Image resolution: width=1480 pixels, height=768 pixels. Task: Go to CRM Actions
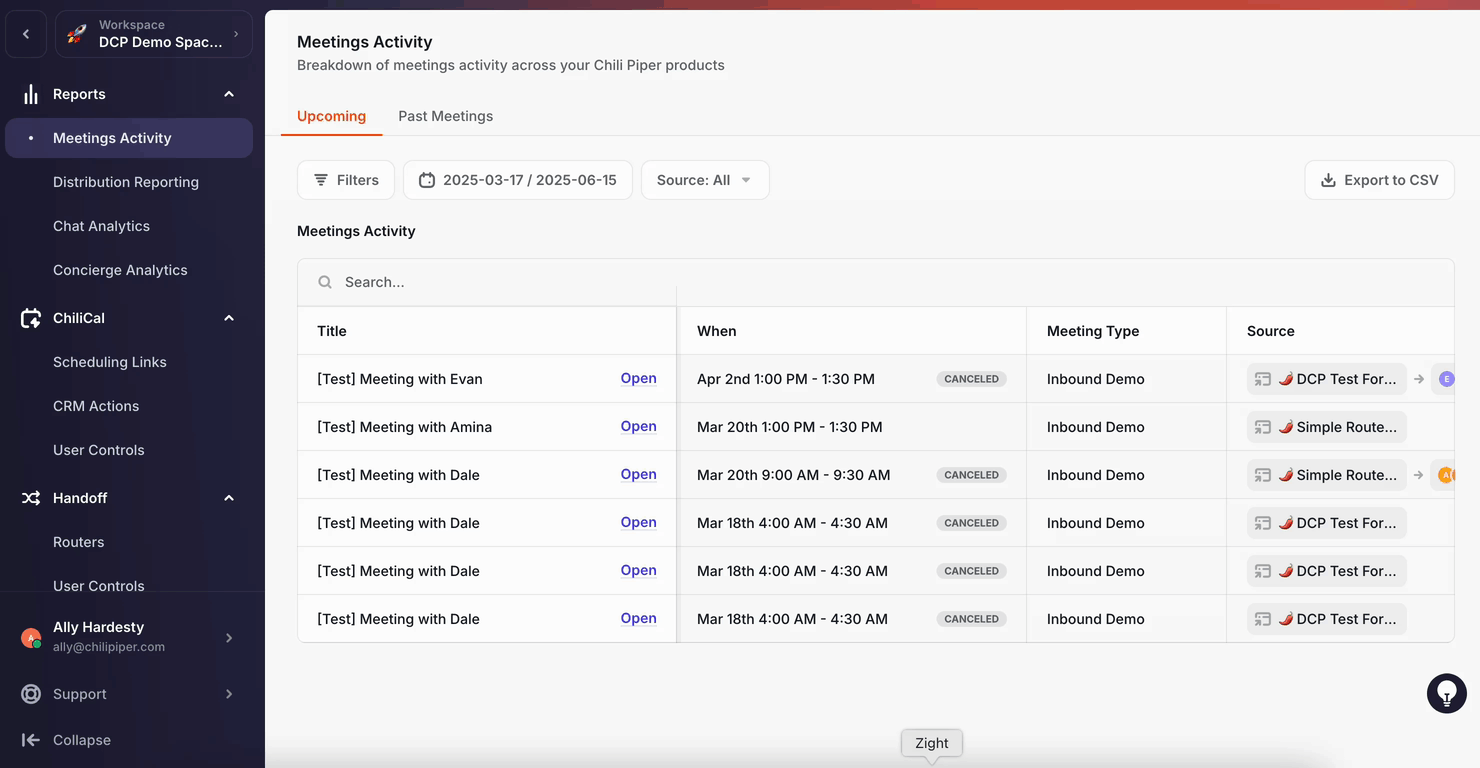(x=96, y=406)
